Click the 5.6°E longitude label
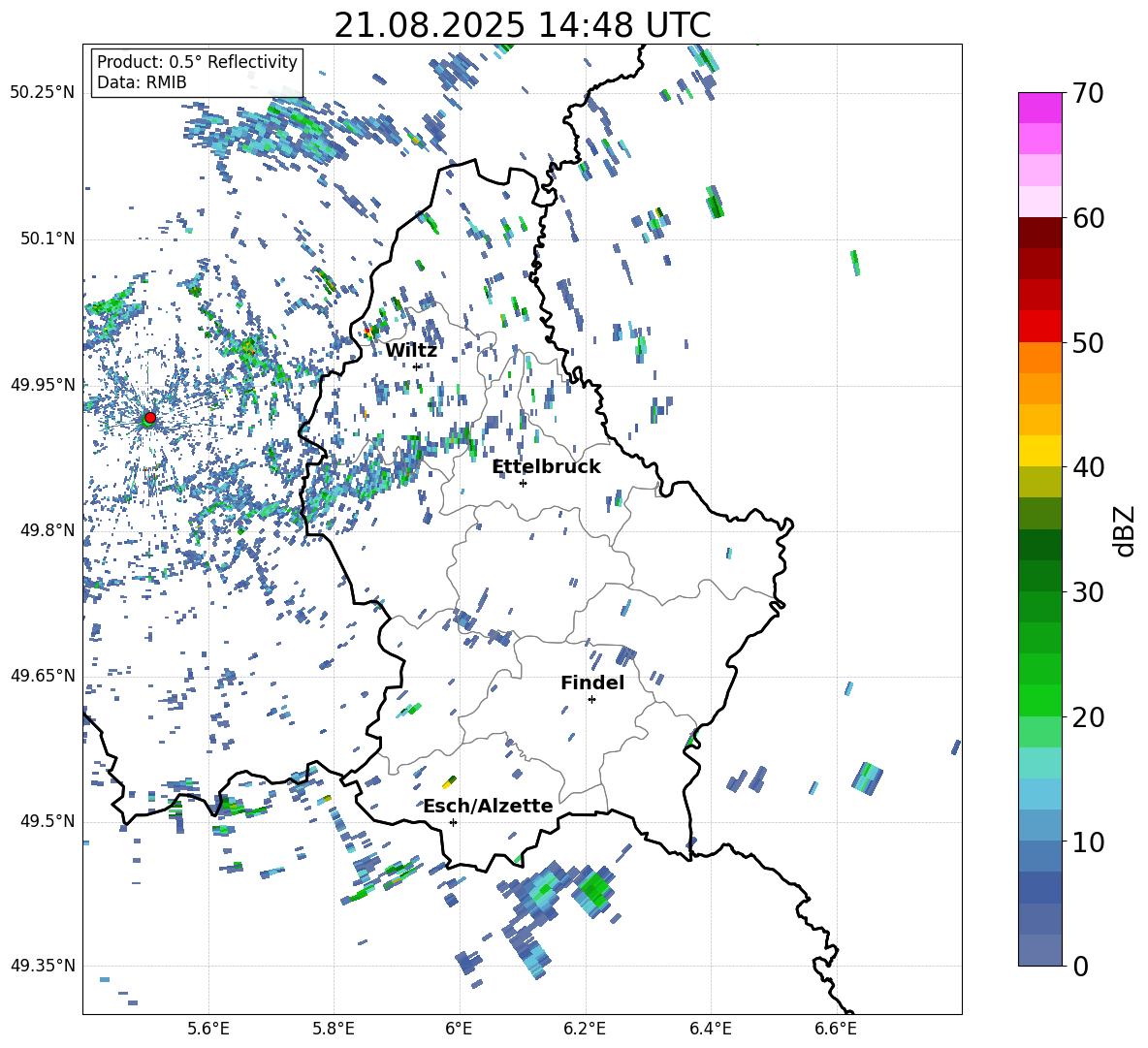The width and height of the screenshot is (1148, 1048). tap(208, 1029)
